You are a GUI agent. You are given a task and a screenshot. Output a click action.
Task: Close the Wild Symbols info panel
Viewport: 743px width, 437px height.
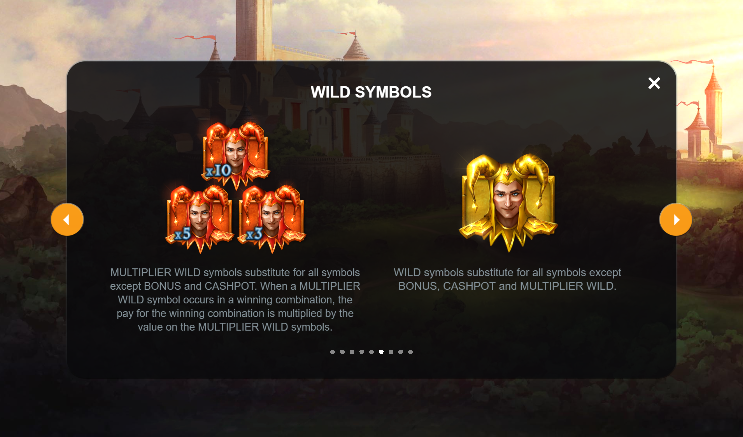pyautogui.click(x=654, y=83)
